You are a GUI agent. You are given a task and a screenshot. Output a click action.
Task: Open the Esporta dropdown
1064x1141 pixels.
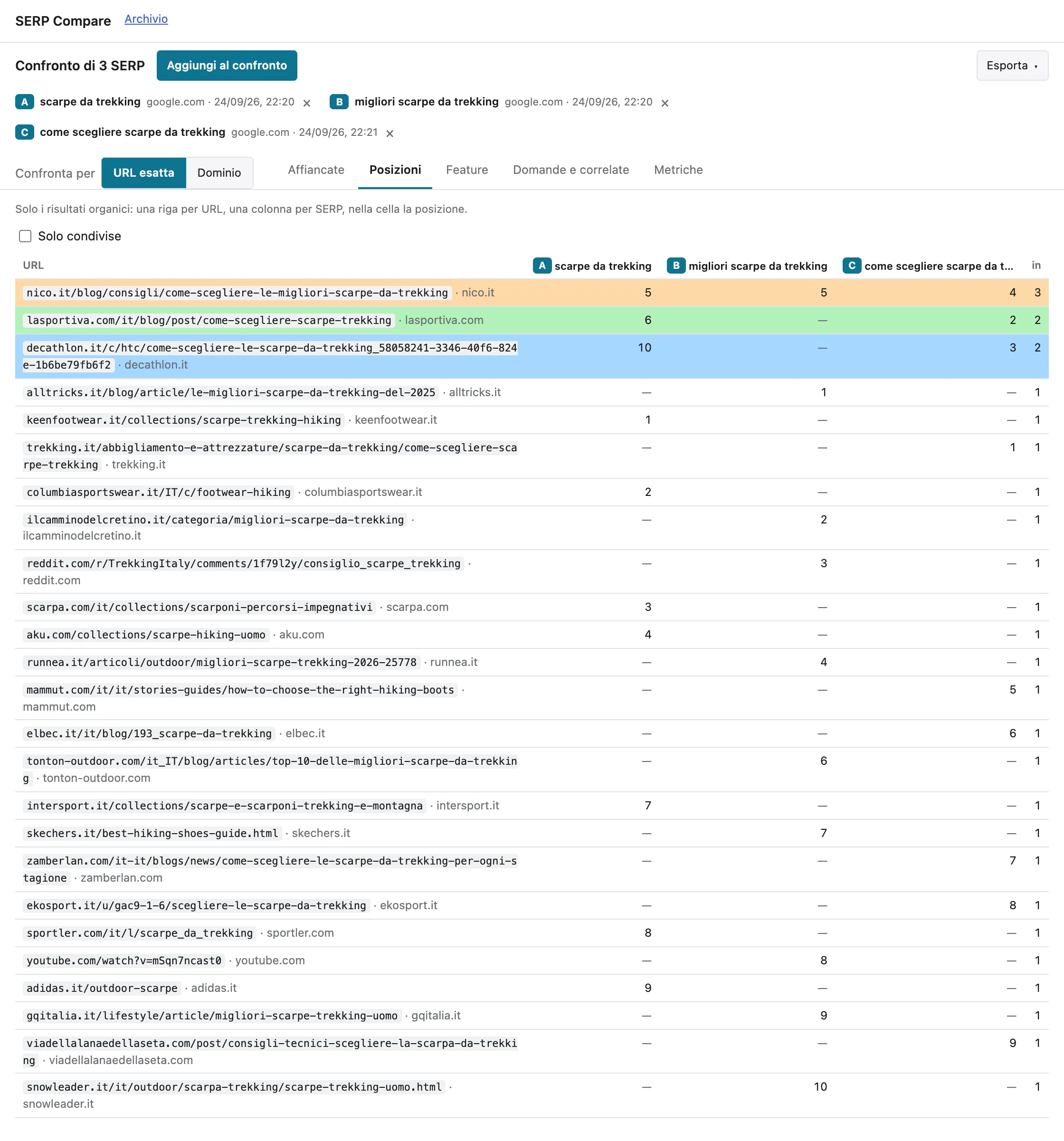click(1012, 66)
